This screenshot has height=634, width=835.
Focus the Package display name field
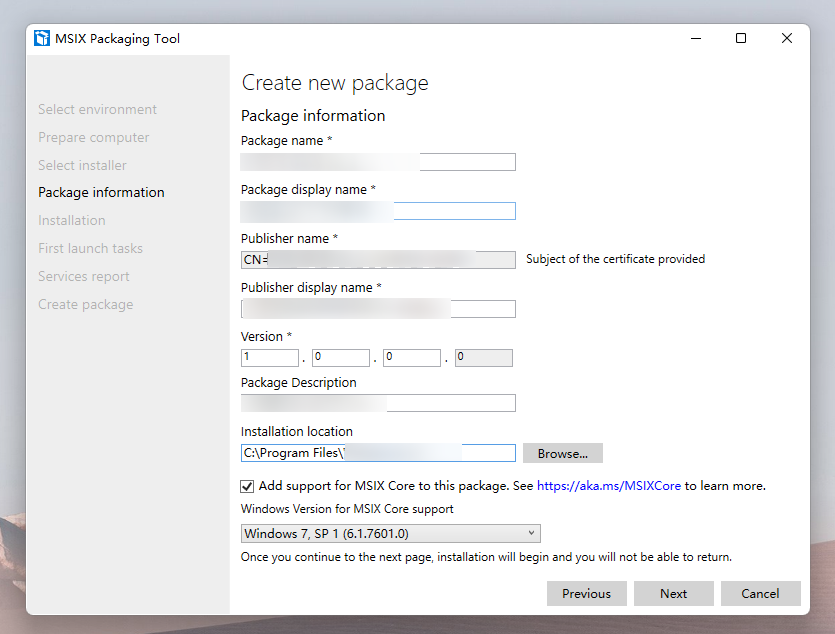click(378, 211)
